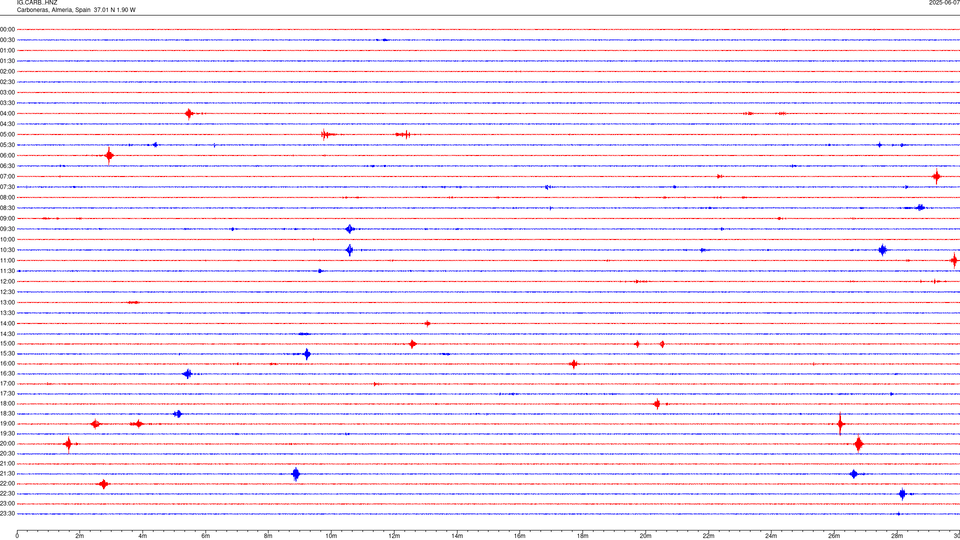Click the blue event on the 08:30 trace
Viewport: 960px width, 540px height.
click(x=920, y=208)
